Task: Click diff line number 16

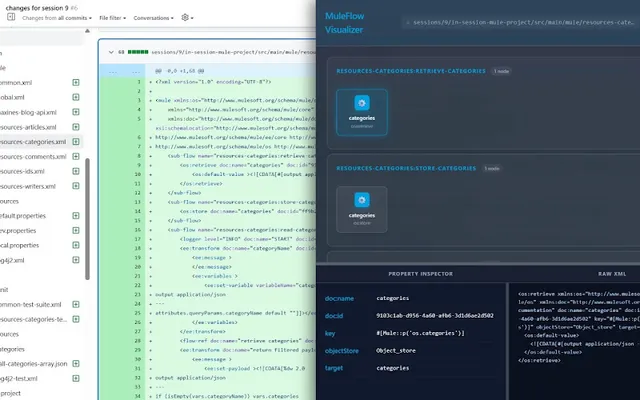Action: click(x=138, y=230)
